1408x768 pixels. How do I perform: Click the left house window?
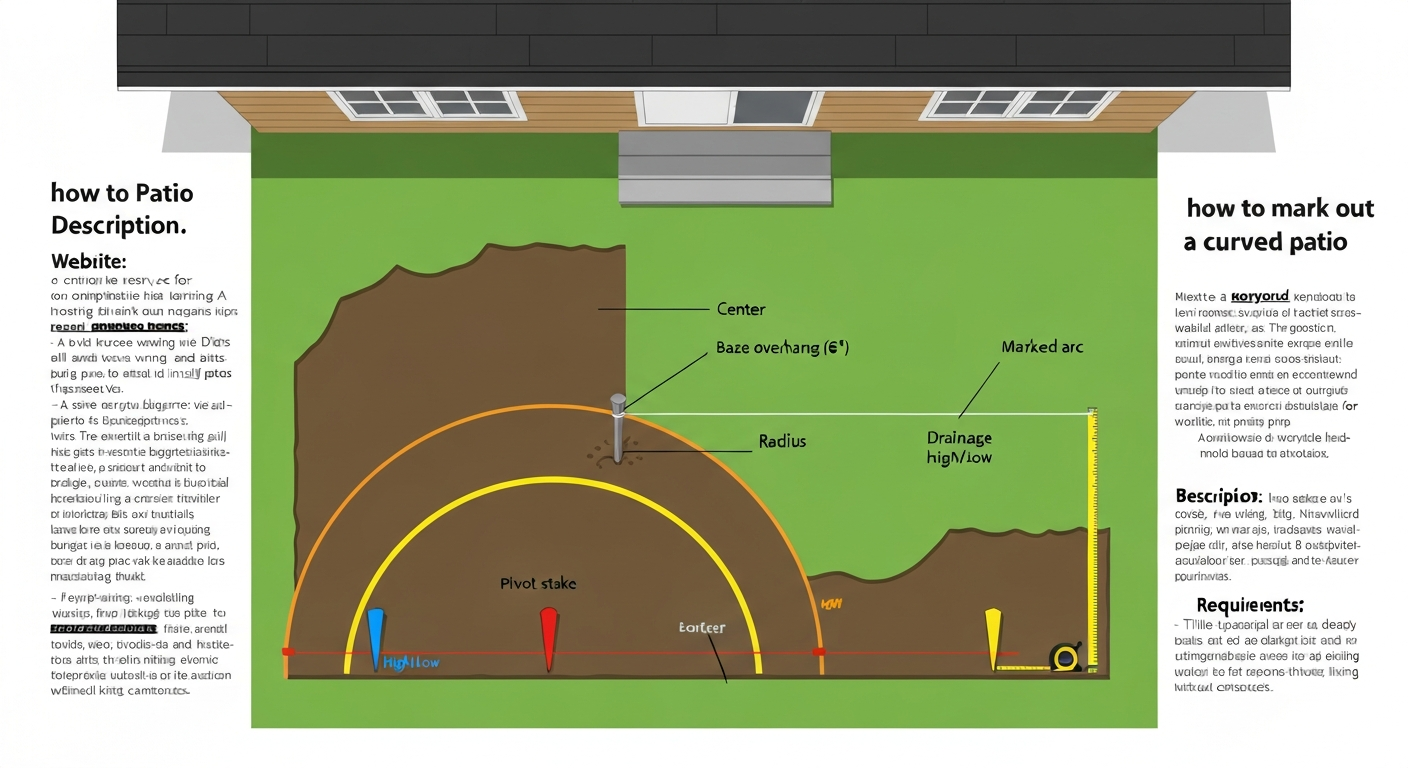(x=428, y=104)
